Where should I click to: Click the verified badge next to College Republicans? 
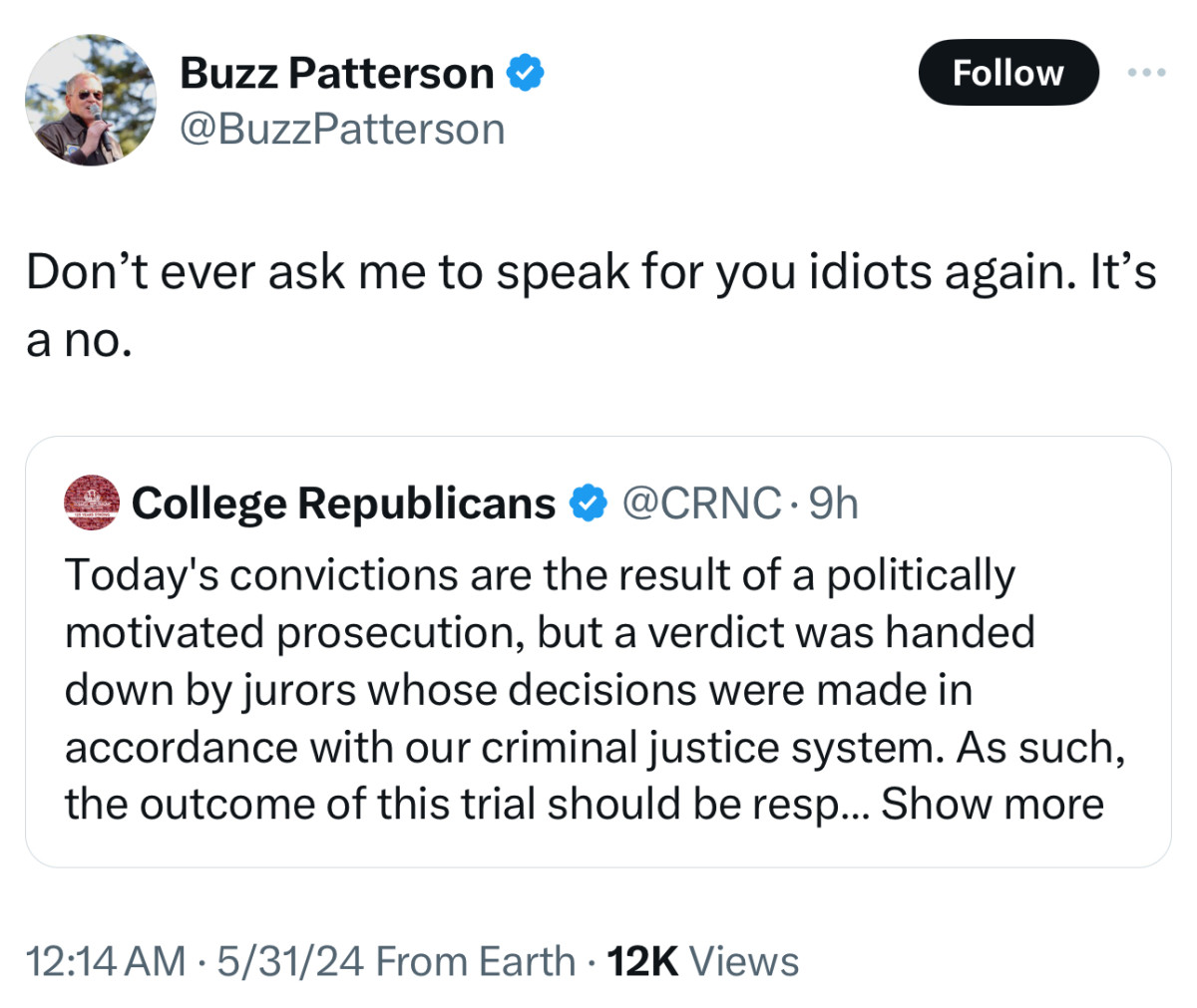[589, 504]
